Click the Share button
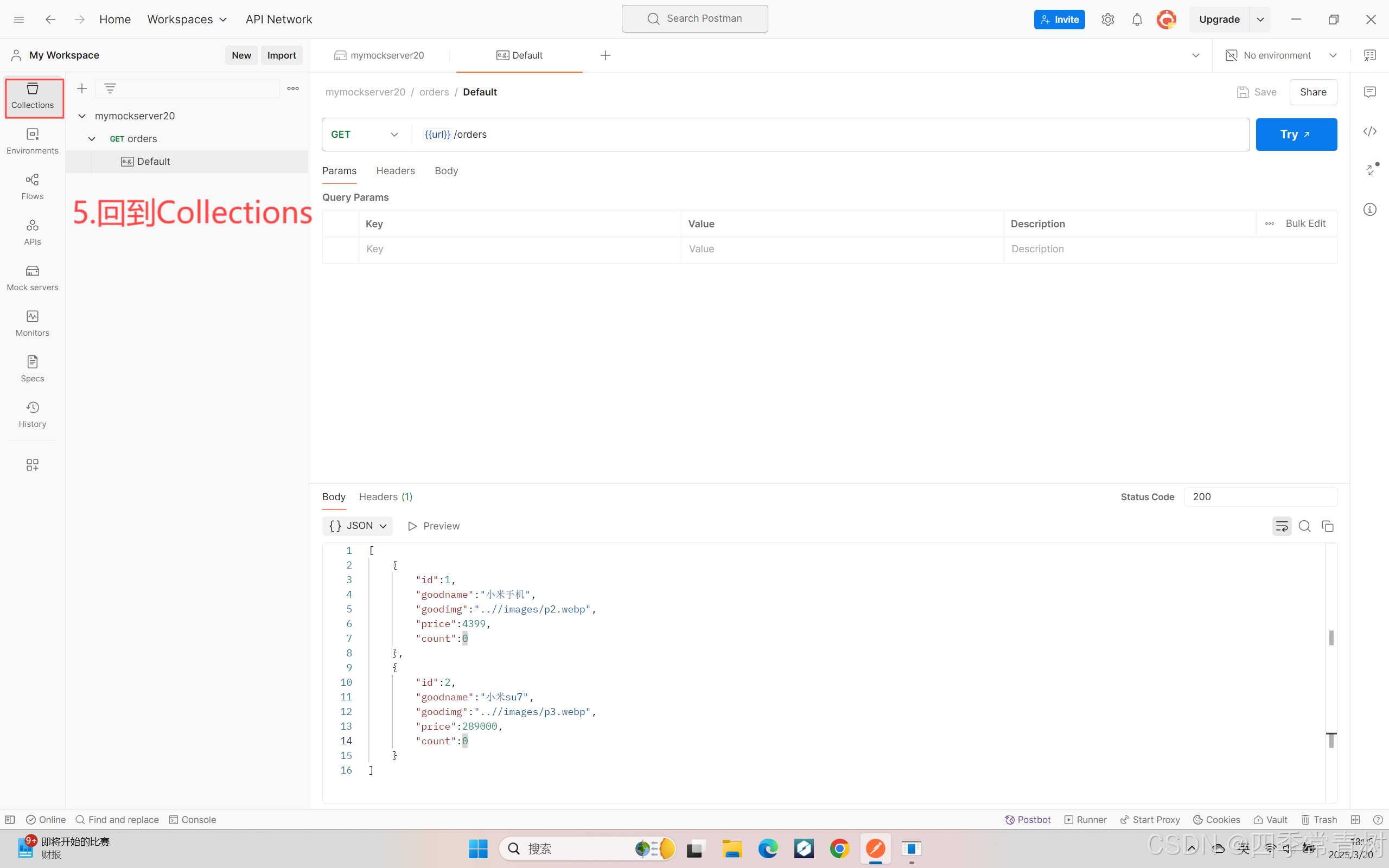This screenshot has height=868, width=1389. click(1312, 92)
